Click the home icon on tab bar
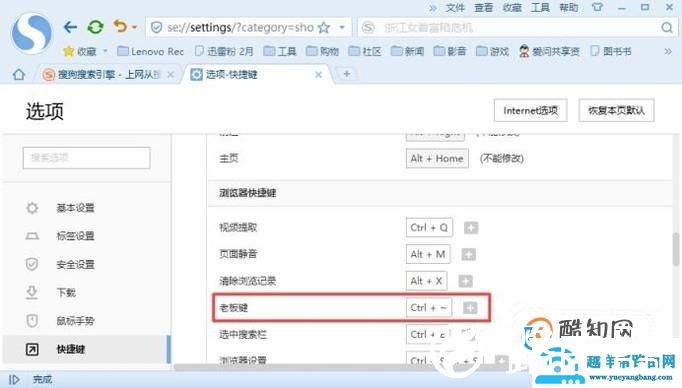The image size is (682, 388). pyautogui.click(x=19, y=74)
